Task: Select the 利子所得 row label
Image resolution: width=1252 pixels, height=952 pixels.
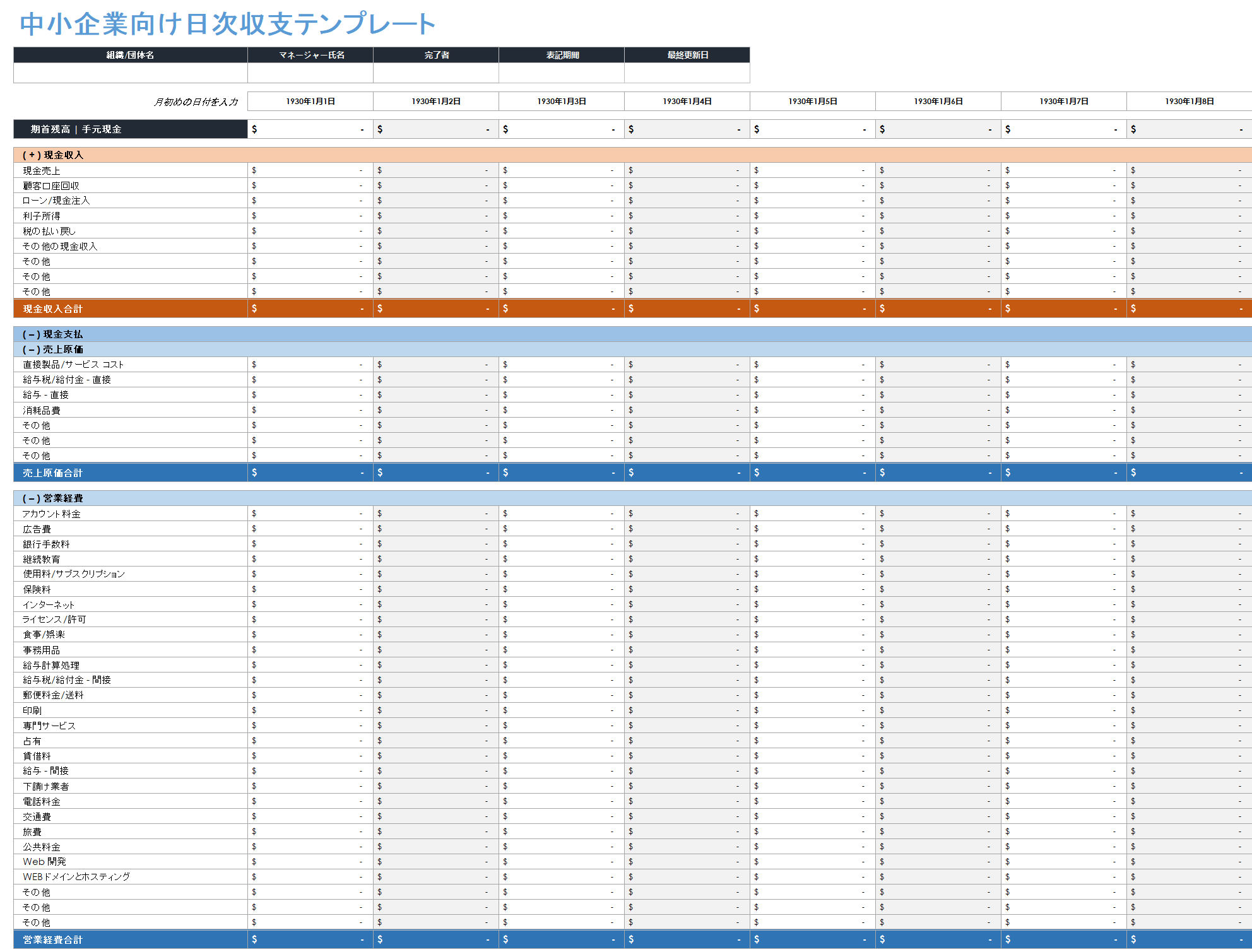Action: click(x=131, y=216)
